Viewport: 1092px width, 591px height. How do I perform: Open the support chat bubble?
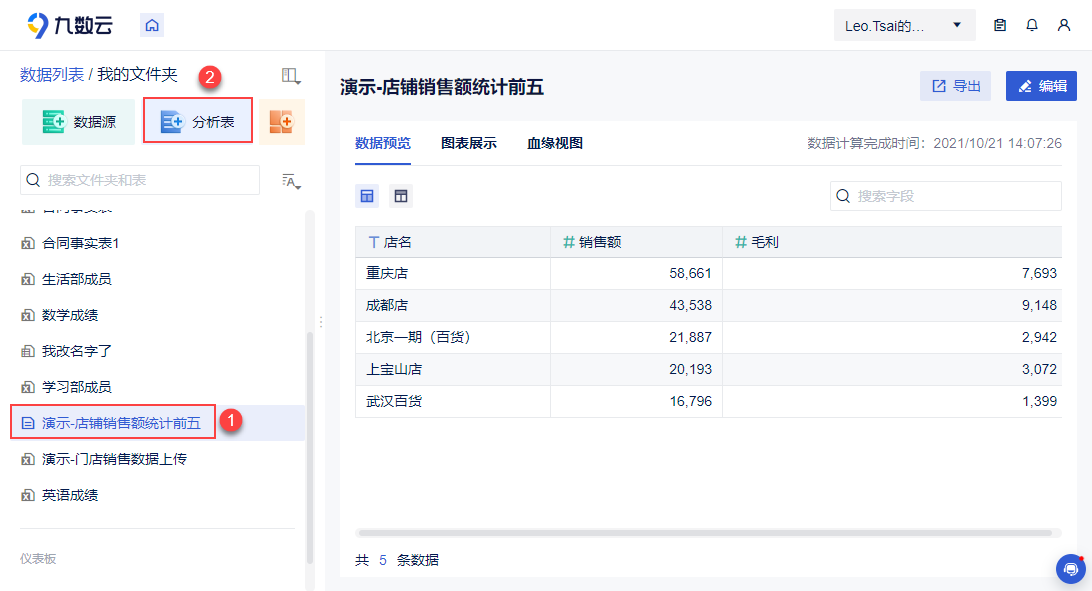1070,568
